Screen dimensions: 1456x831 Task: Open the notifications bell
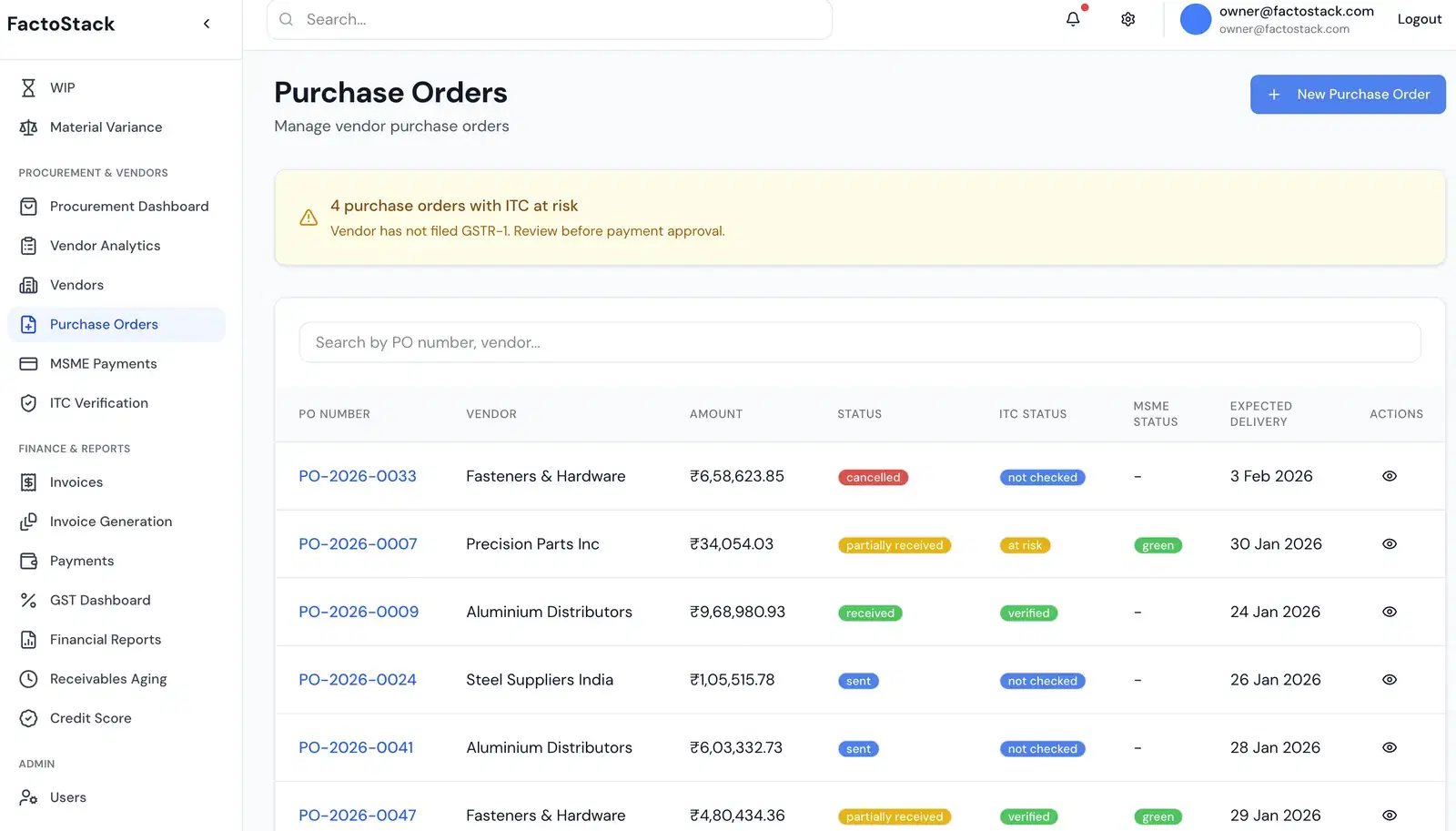click(x=1073, y=19)
